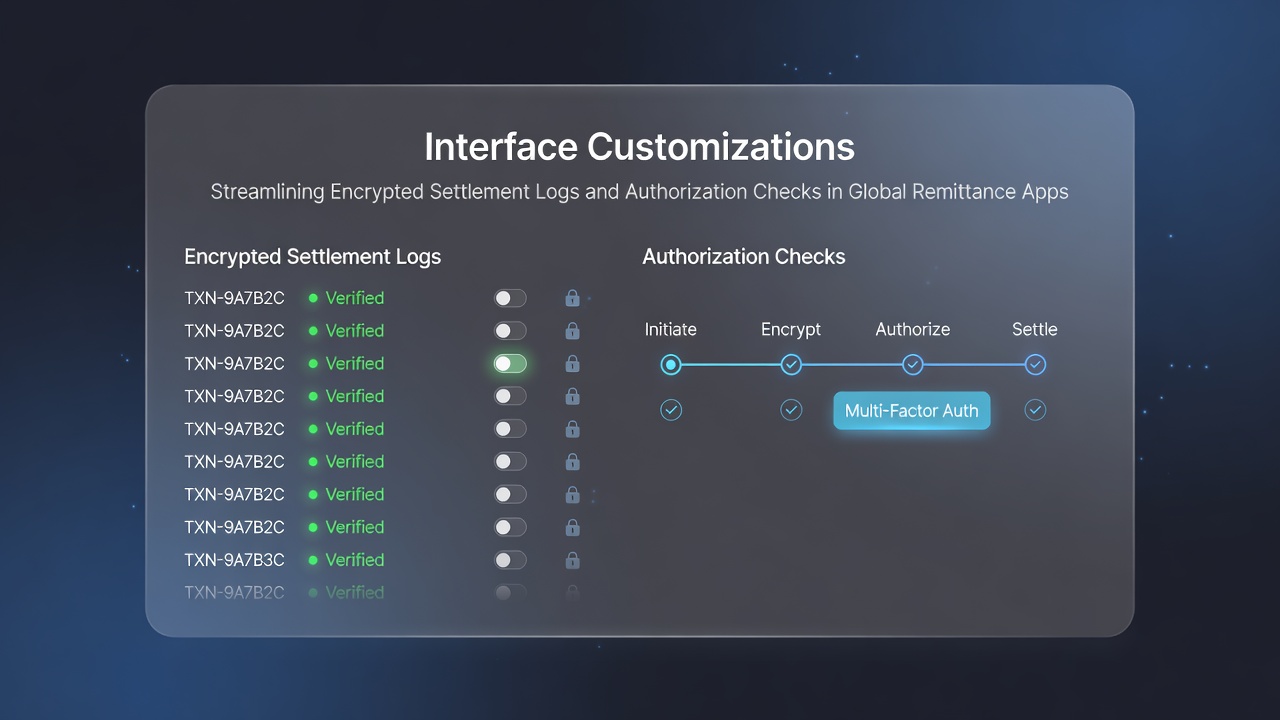The width and height of the screenshot is (1280, 720).
Task: Select the Settle step node on the timeline
Action: coord(1035,364)
